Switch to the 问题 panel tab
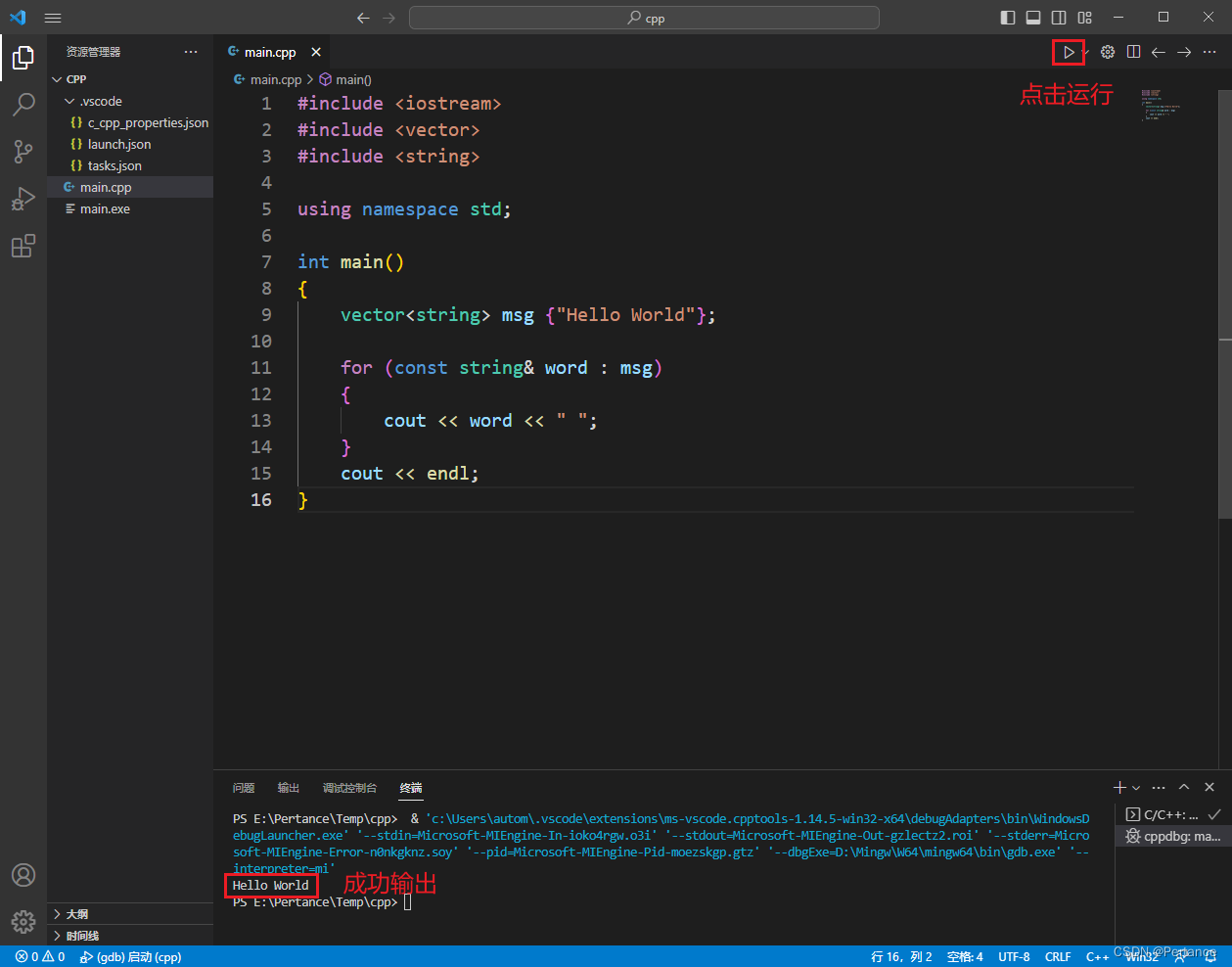1232x967 pixels. click(244, 788)
